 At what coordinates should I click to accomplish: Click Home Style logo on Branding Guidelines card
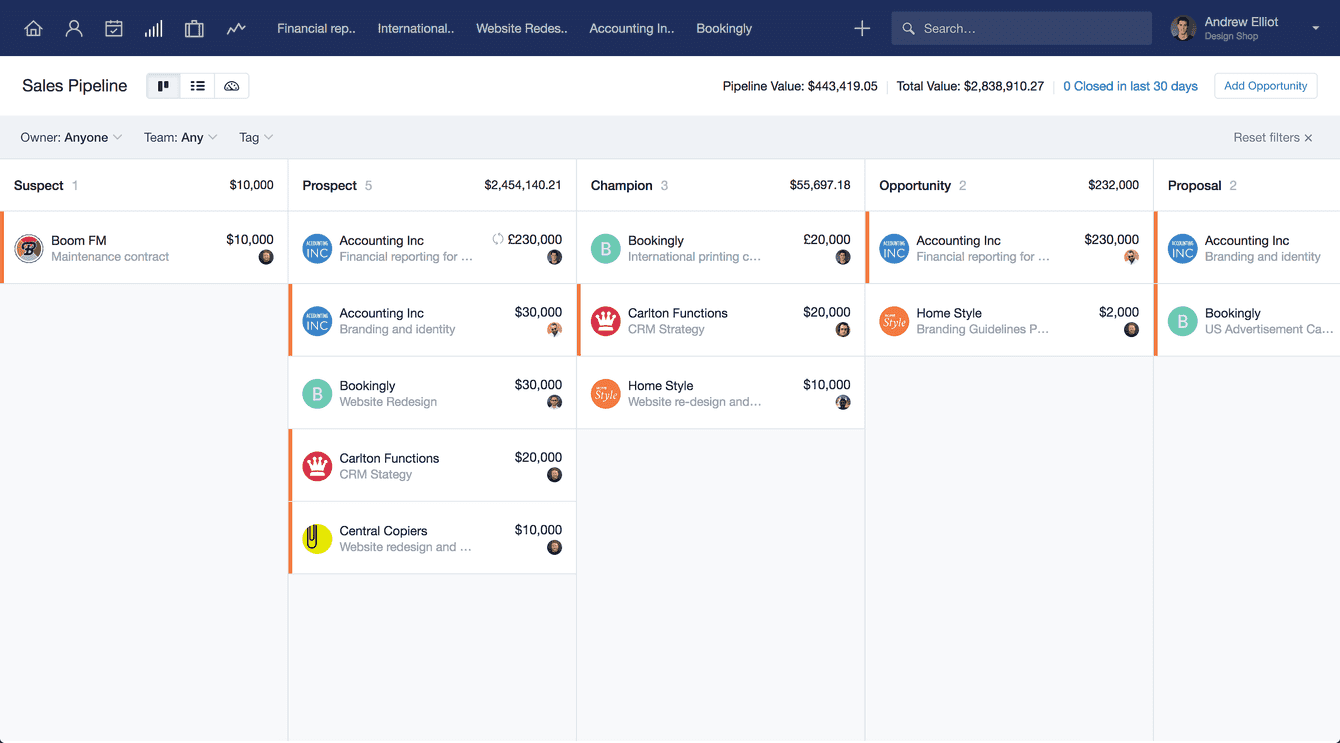894,321
